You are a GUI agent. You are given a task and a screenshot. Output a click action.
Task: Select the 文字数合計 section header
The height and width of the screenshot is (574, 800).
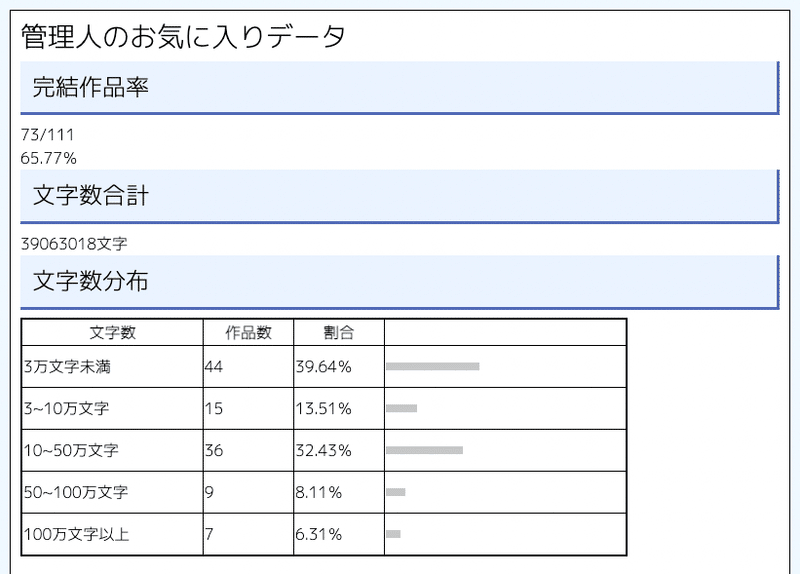[400, 196]
